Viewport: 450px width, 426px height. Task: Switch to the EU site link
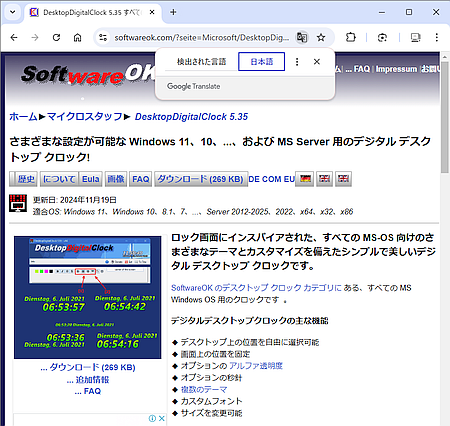pos(289,179)
